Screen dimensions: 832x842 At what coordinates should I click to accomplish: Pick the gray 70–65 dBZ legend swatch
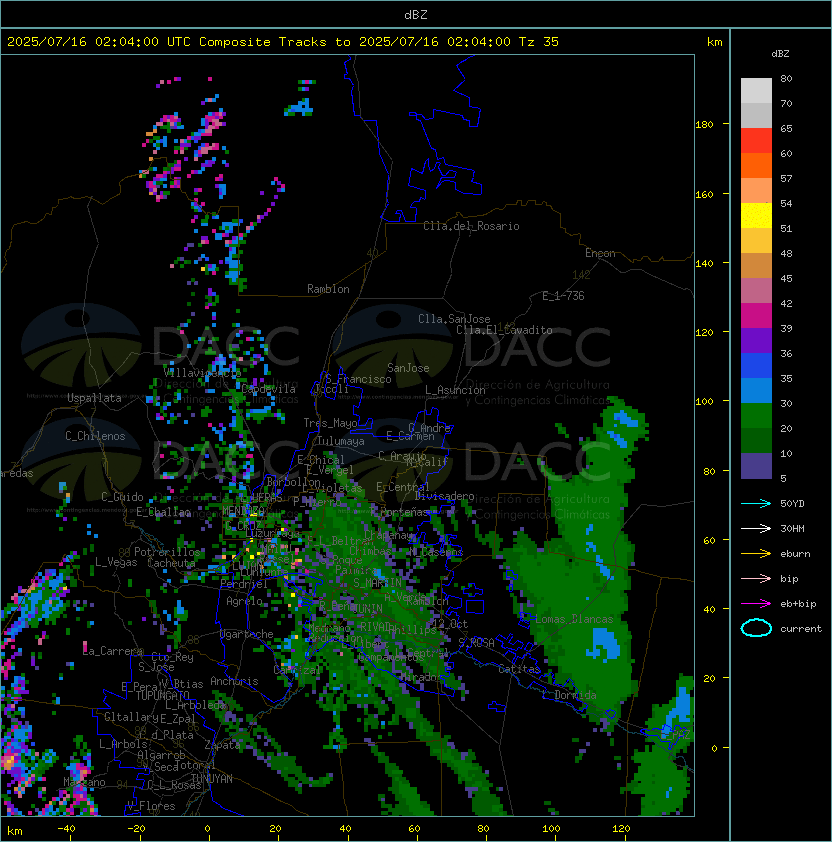click(x=756, y=116)
